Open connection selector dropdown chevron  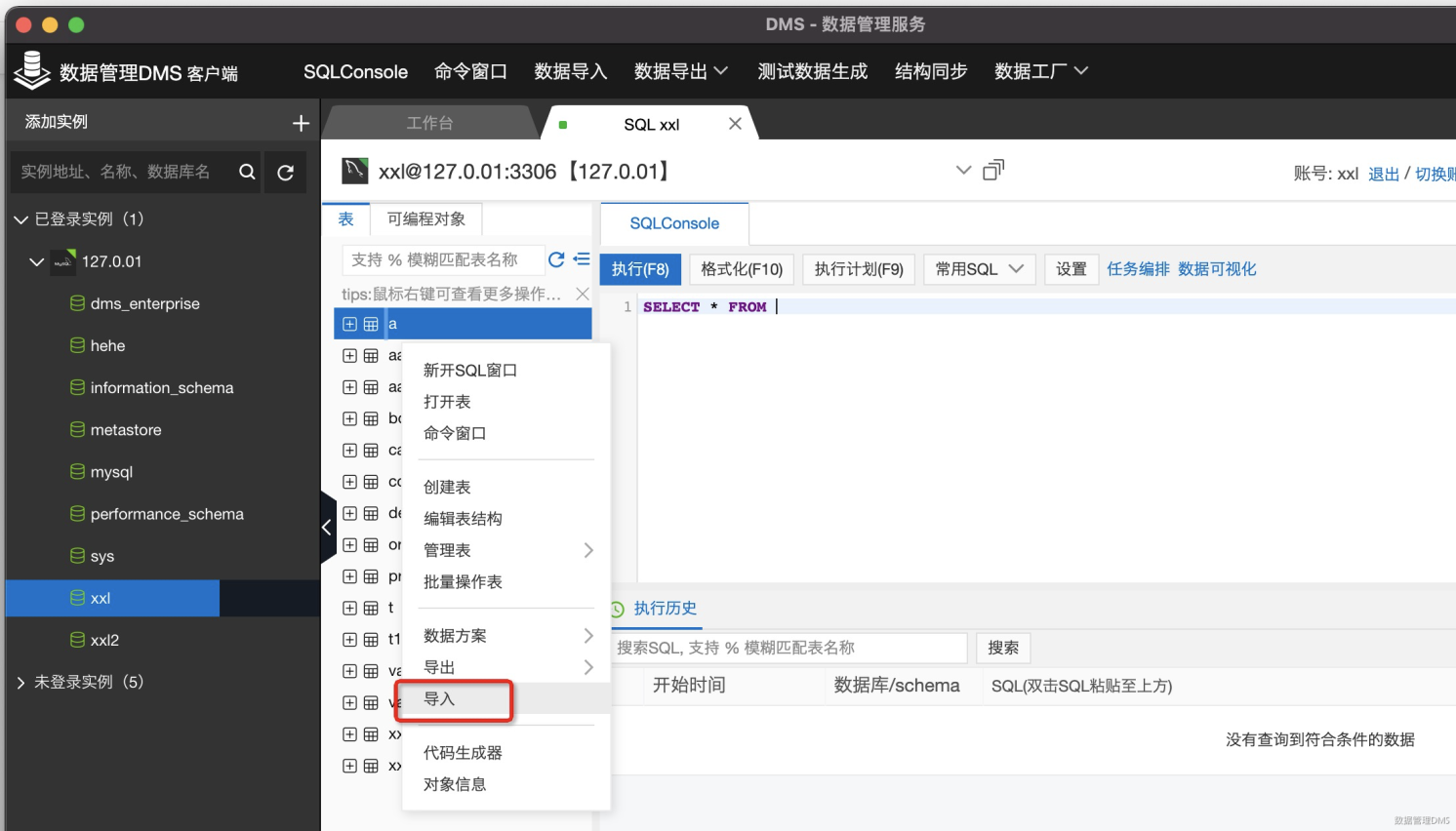pos(963,170)
